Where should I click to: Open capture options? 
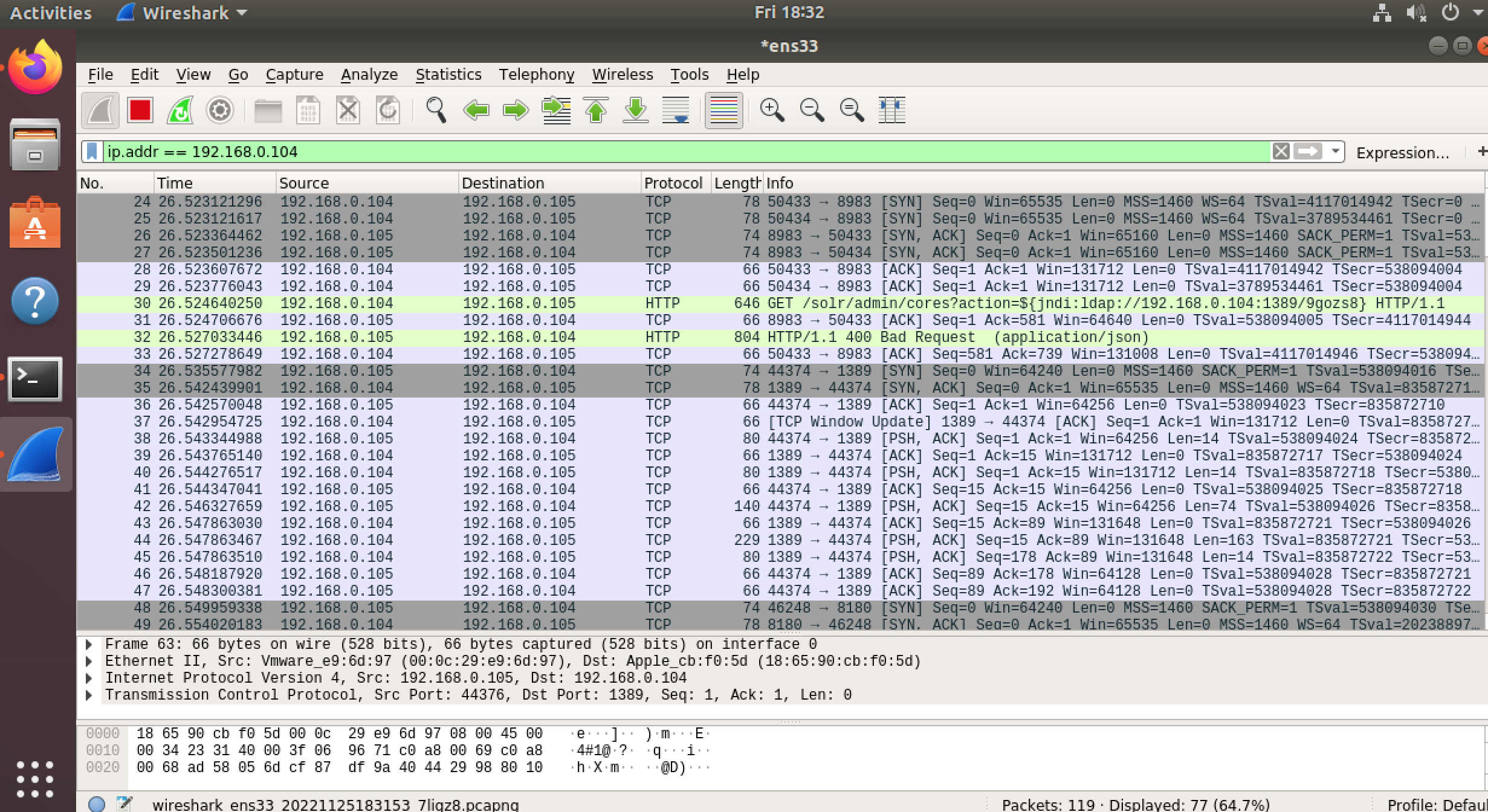[219, 111]
